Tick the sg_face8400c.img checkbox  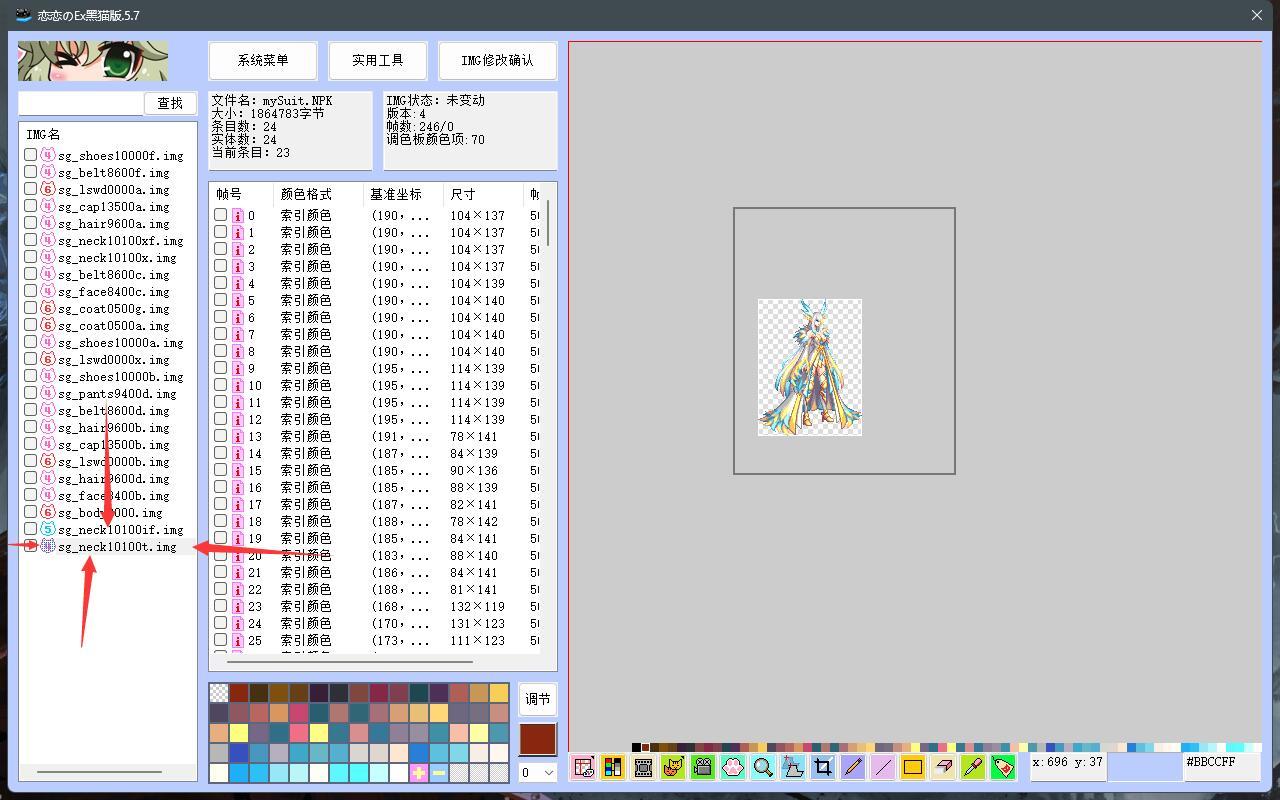[x=31, y=291]
